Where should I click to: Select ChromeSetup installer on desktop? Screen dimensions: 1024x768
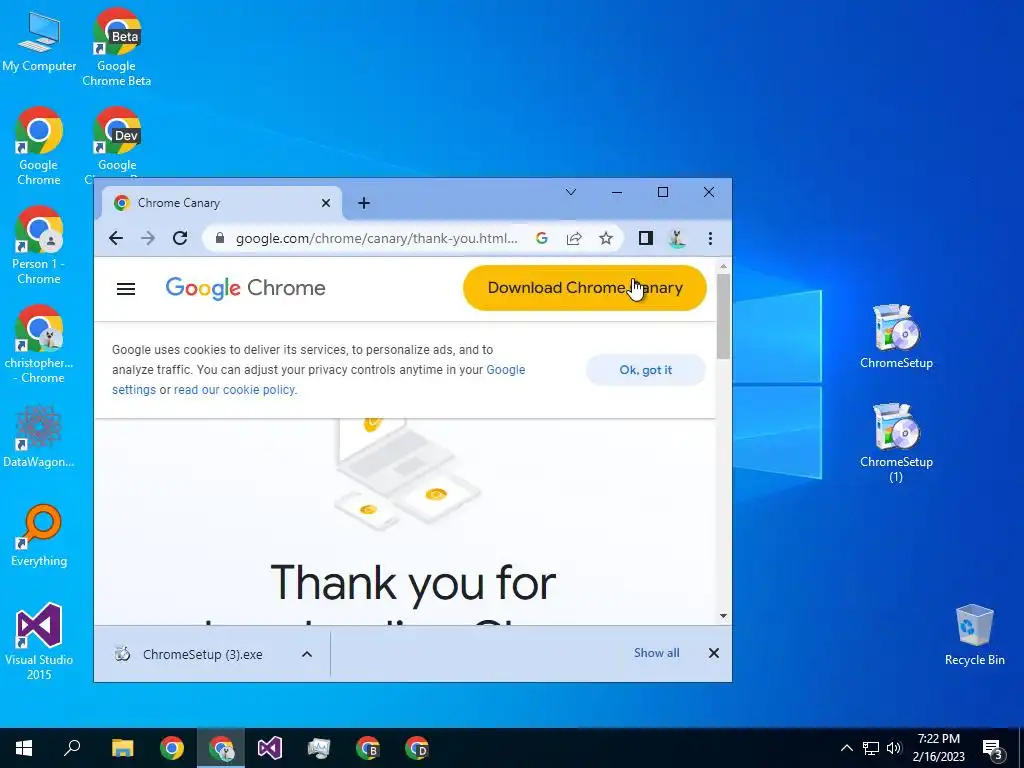point(896,337)
